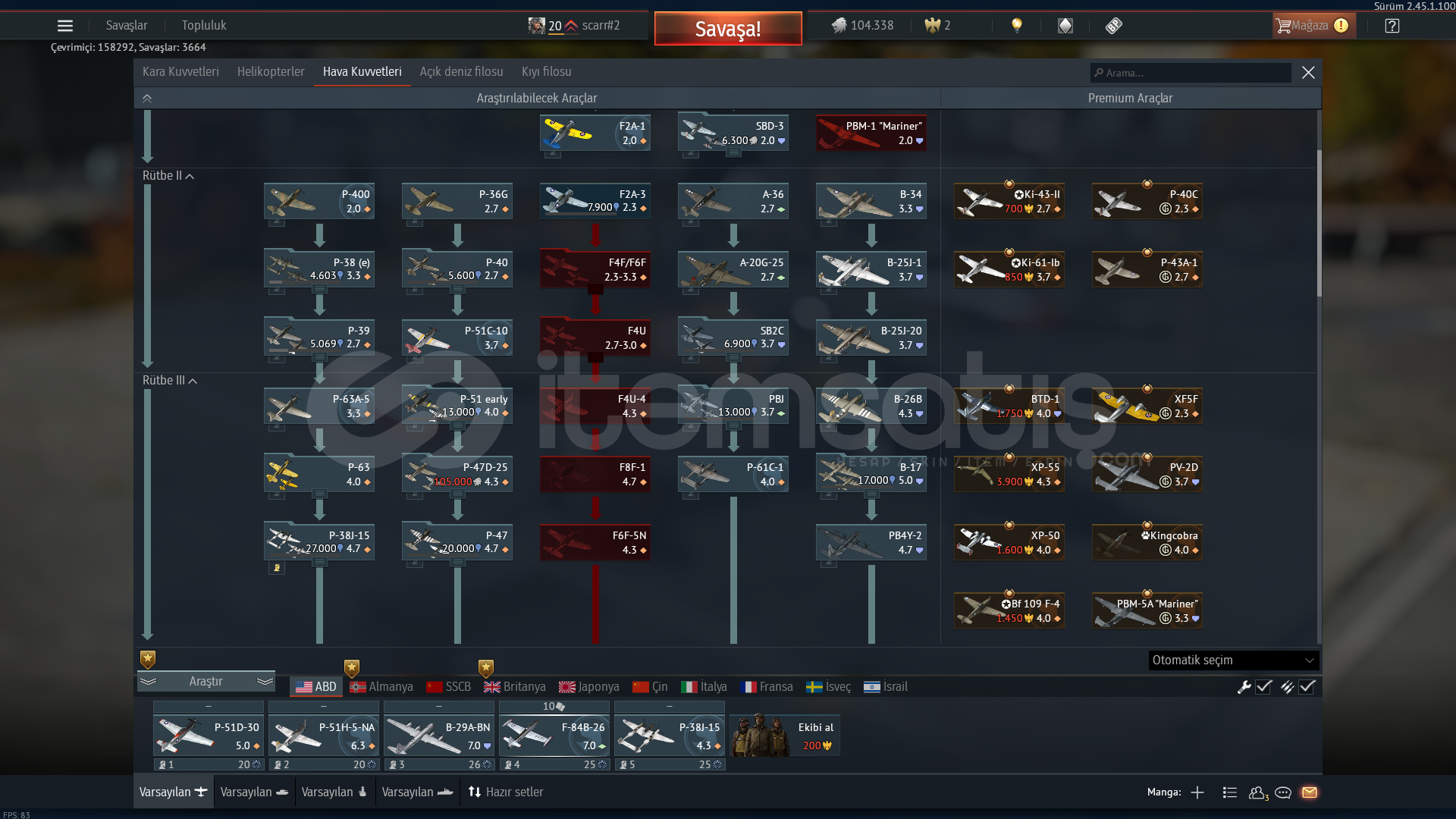Open the hamburger main menu
Image resolution: width=1456 pixels, height=819 pixels.
pyautogui.click(x=65, y=26)
